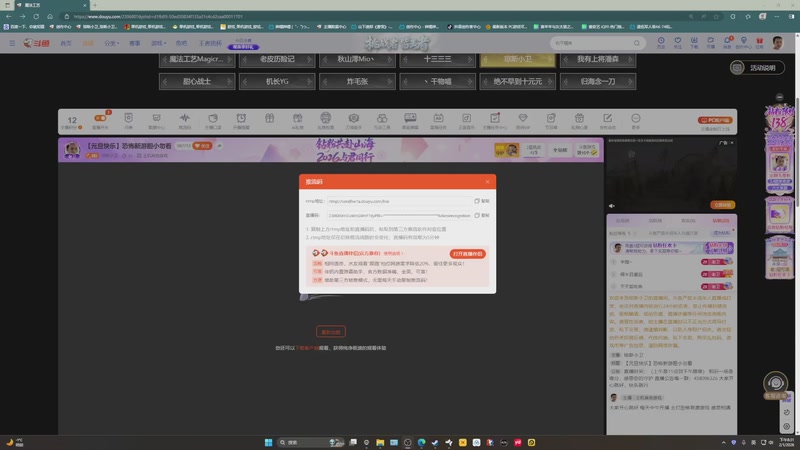This screenshot has height=450, width=800.
Task: Select 甜心战士 streamer button
Action: [x=197, y=81]
